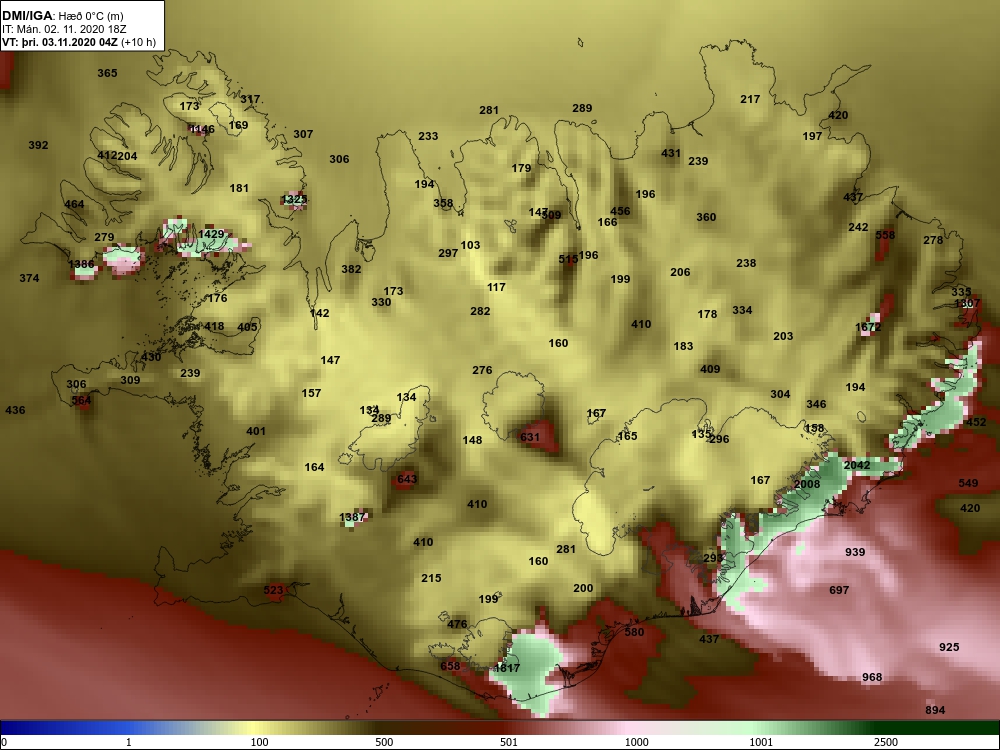The width and height of the screenshot is (1000, 750).
Task: Click the map value 476
Action: click(x=457, y=624)
